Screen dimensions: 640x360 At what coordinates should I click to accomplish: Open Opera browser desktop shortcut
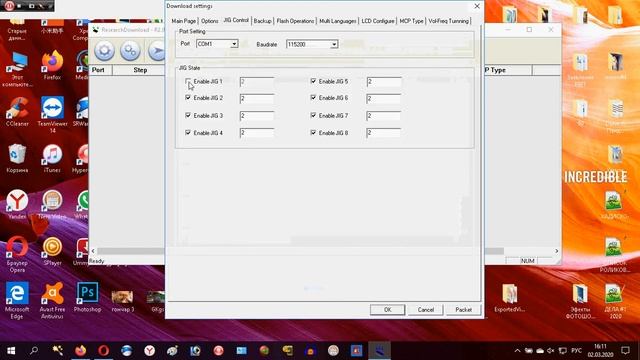pos(17,254)
